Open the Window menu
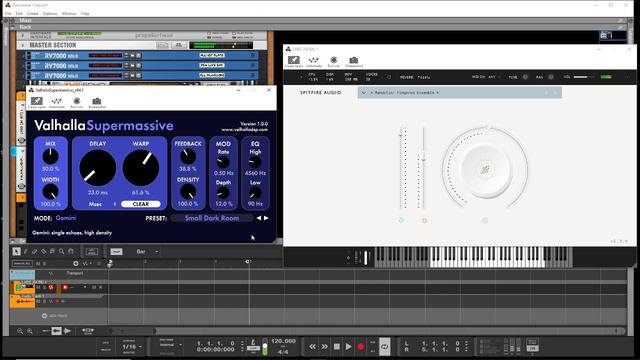Viewport: 640px width, 360px height. click(x=69, y=13)
